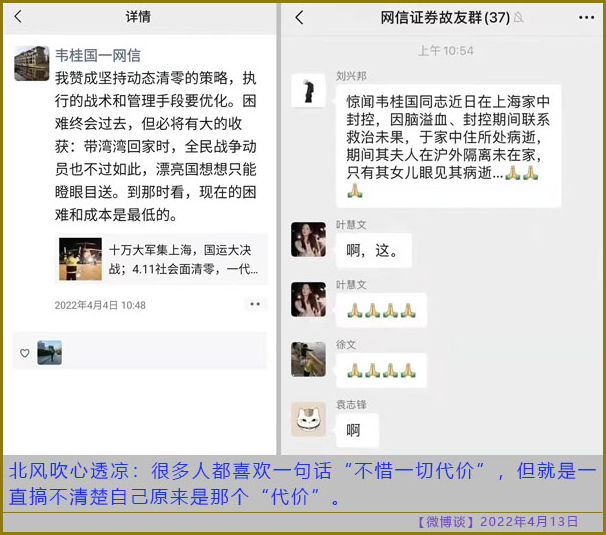Tap the shared article's thumbnail image
Screen dimensions: 606x535
click(x=80, y=259)
